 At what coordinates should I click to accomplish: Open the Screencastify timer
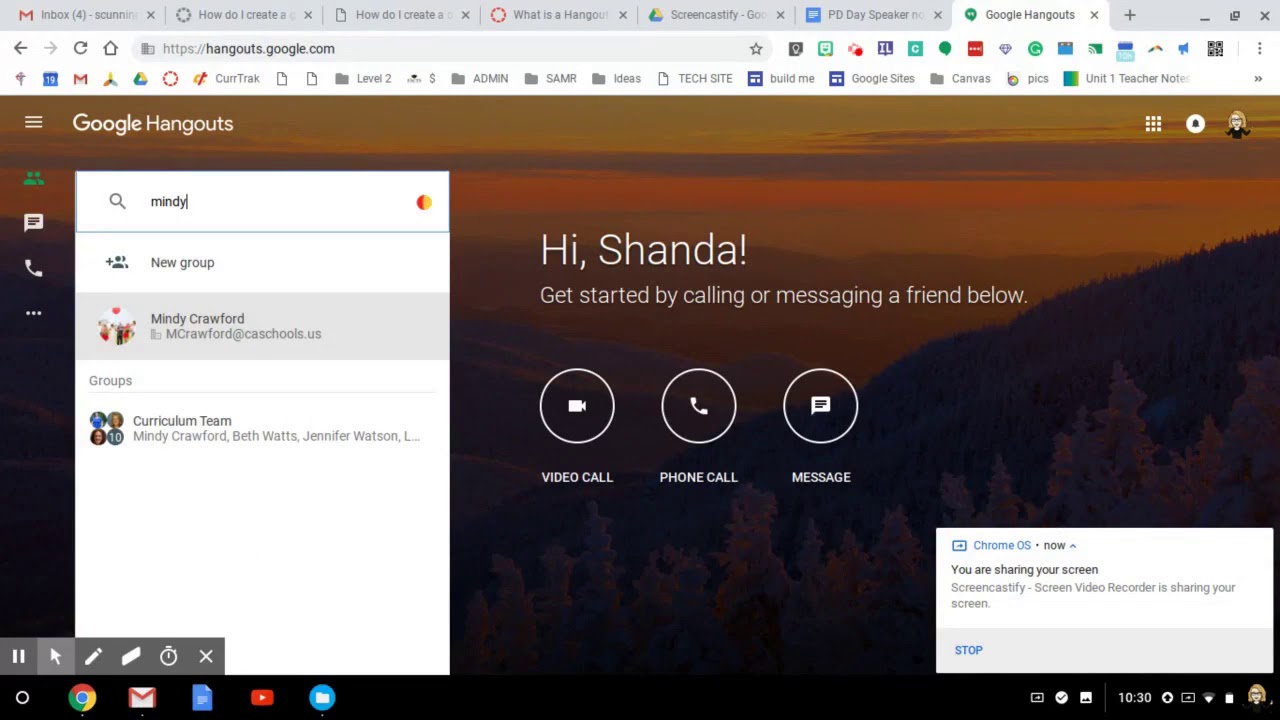click(168, 656)
